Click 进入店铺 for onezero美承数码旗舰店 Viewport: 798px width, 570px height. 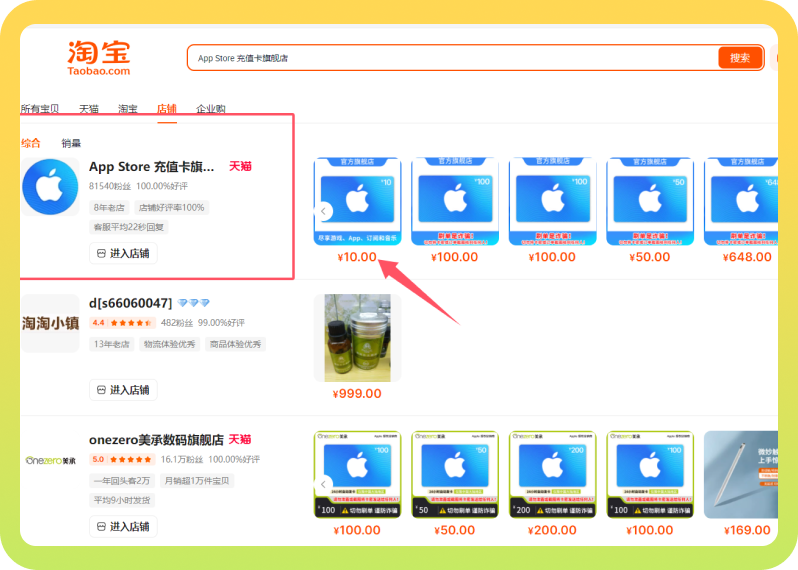[x=123, y=526]
